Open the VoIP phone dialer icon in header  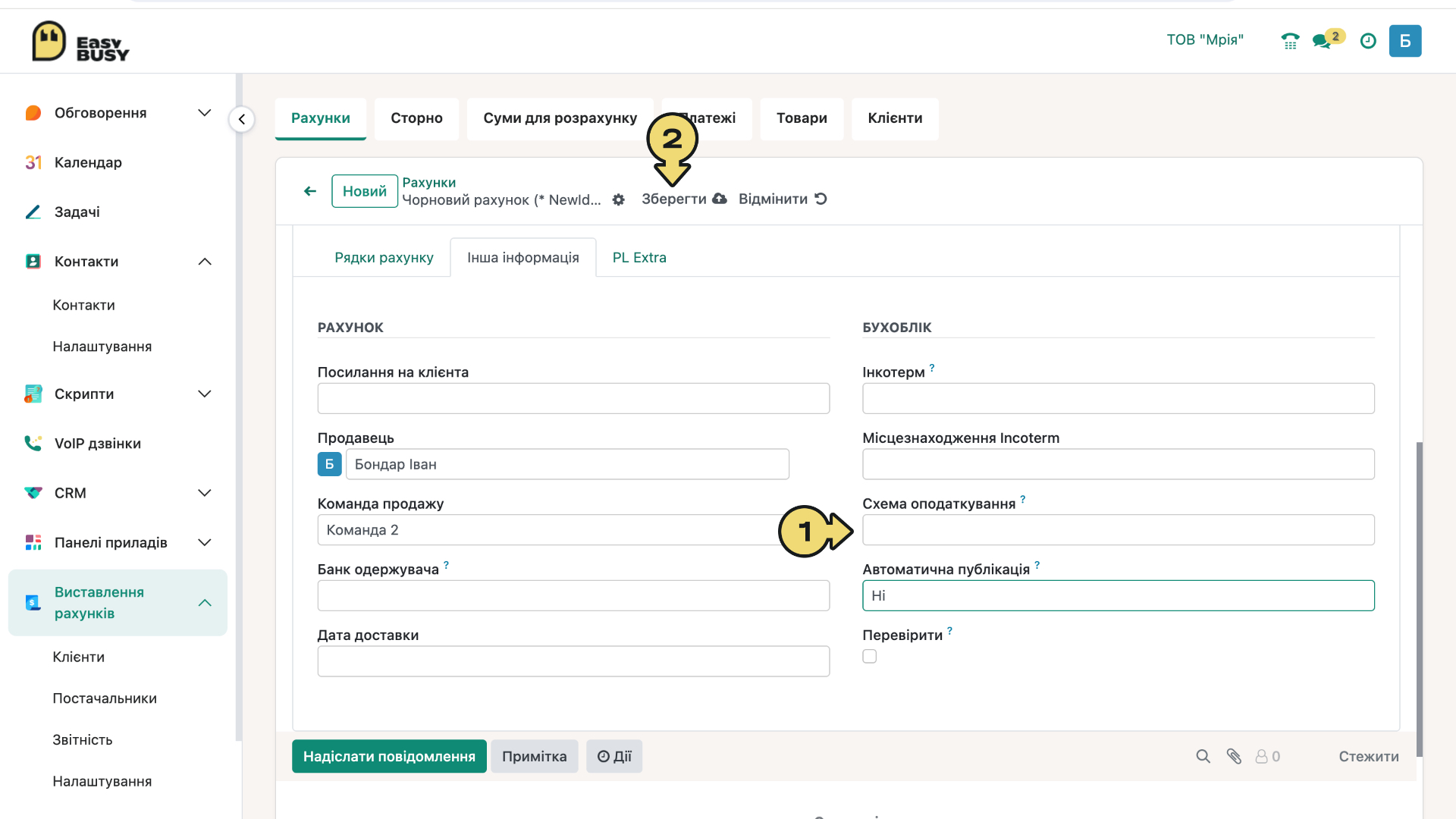click(x=1290, y=41)
